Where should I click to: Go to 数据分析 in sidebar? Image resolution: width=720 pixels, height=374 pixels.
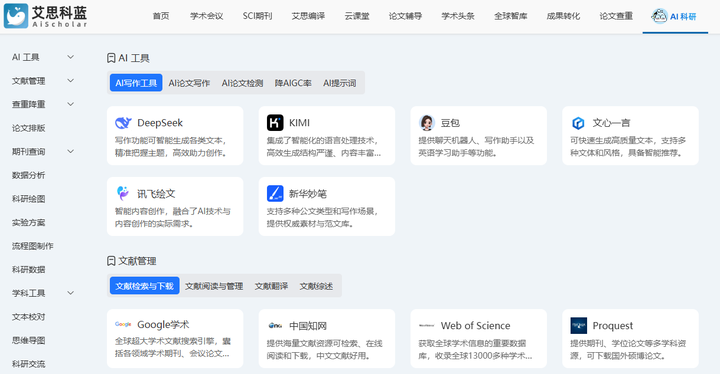click(x=28, y=175)
